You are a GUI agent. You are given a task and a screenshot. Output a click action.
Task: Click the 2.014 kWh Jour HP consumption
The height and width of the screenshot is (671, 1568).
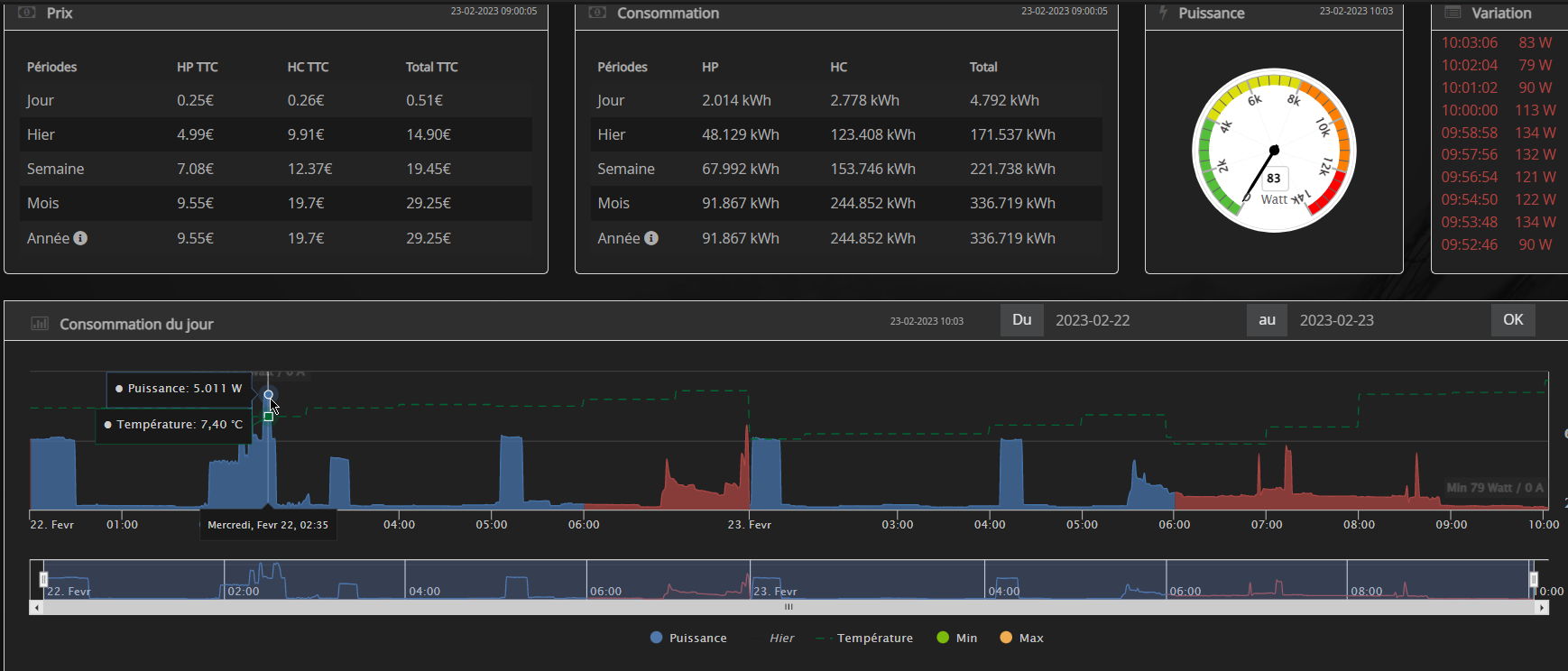(x=736, y=100)
